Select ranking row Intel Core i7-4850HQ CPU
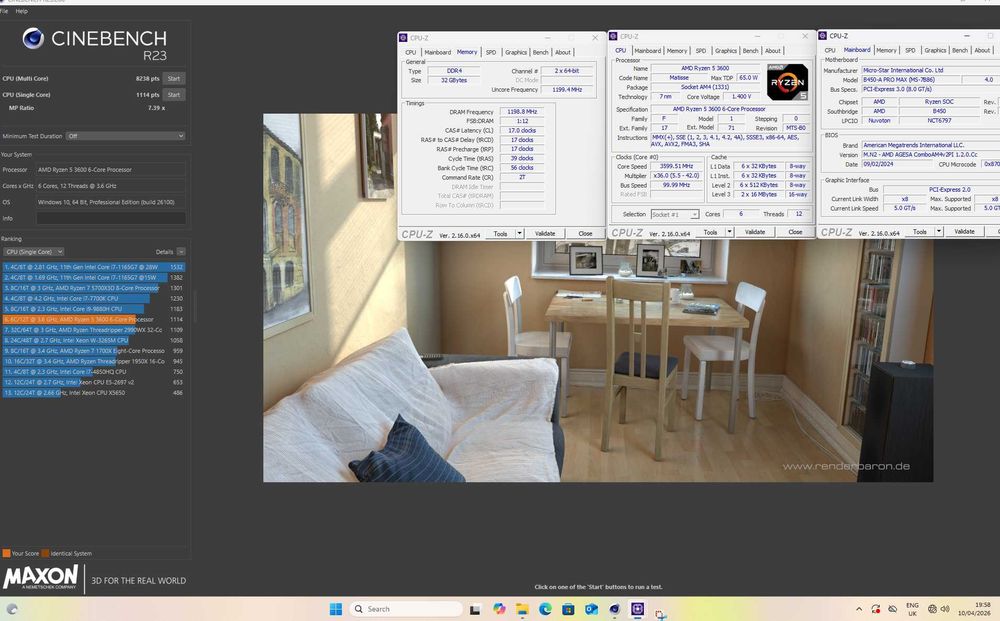 click(x=94, y=372)
